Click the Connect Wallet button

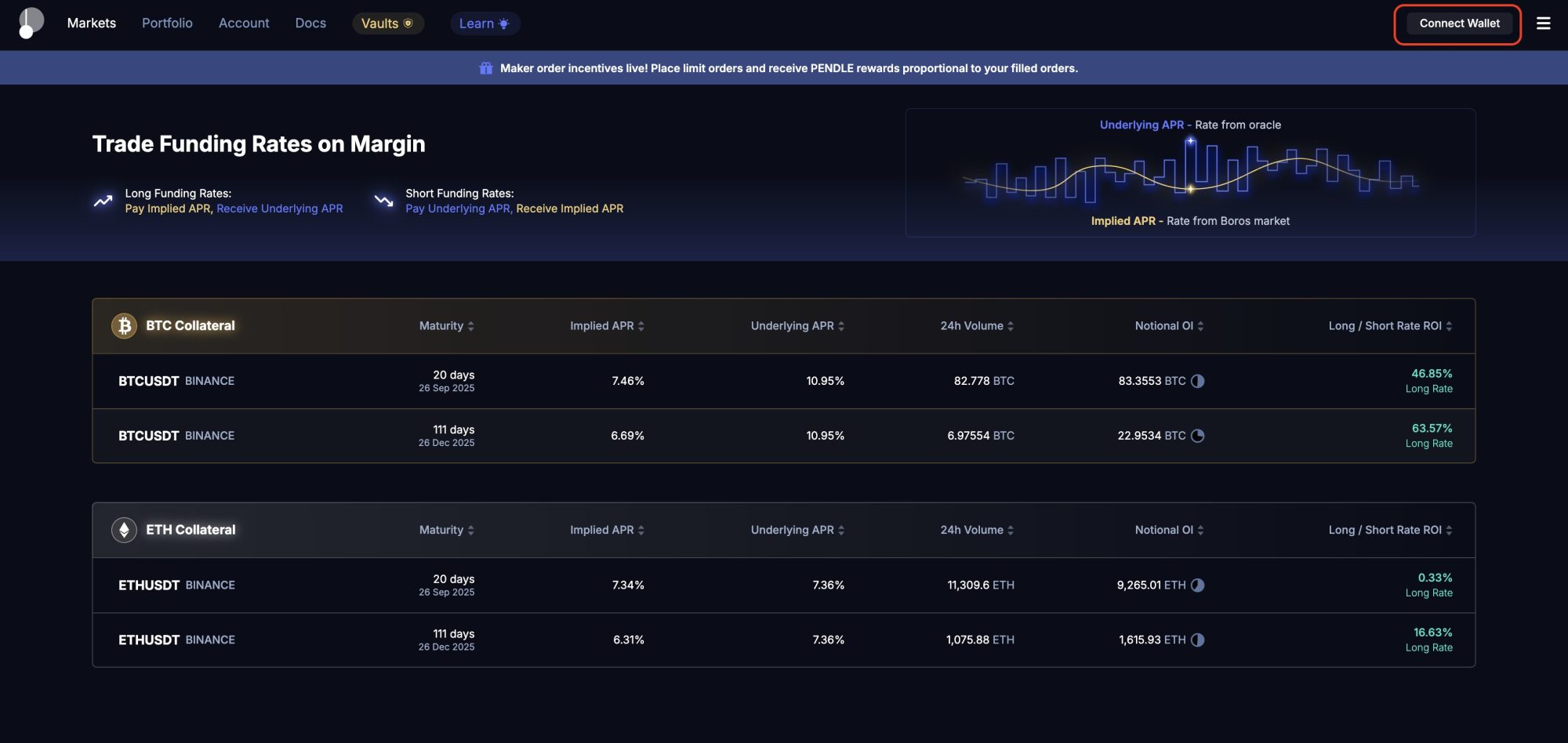1457,23
